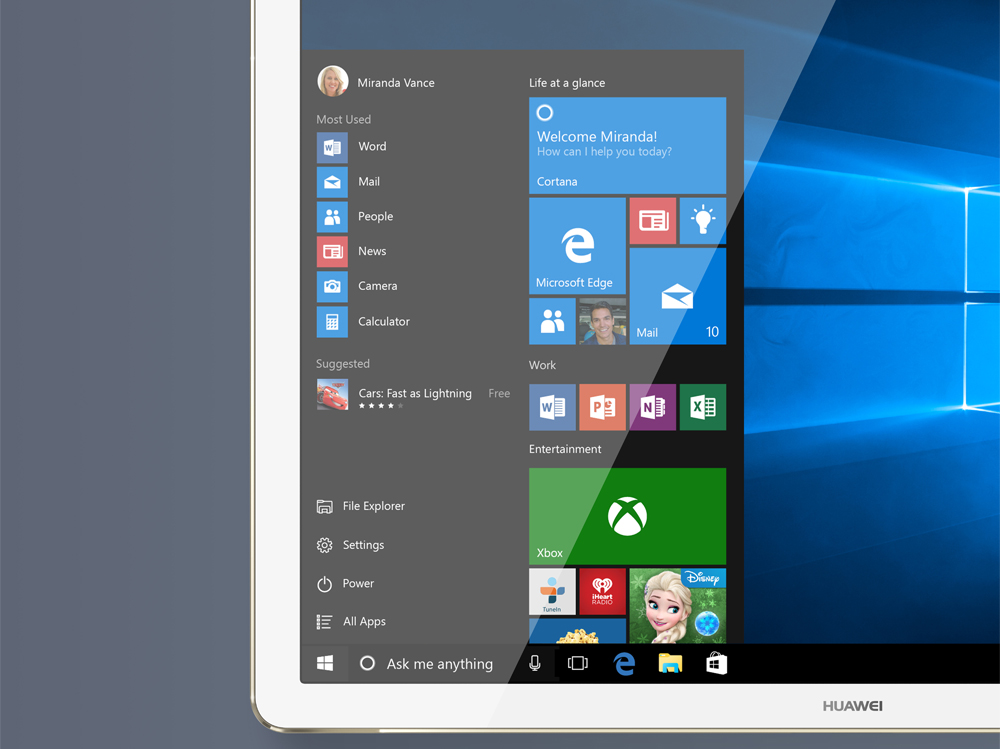Open Settings from the Start menu

click(x=363, y=545)
